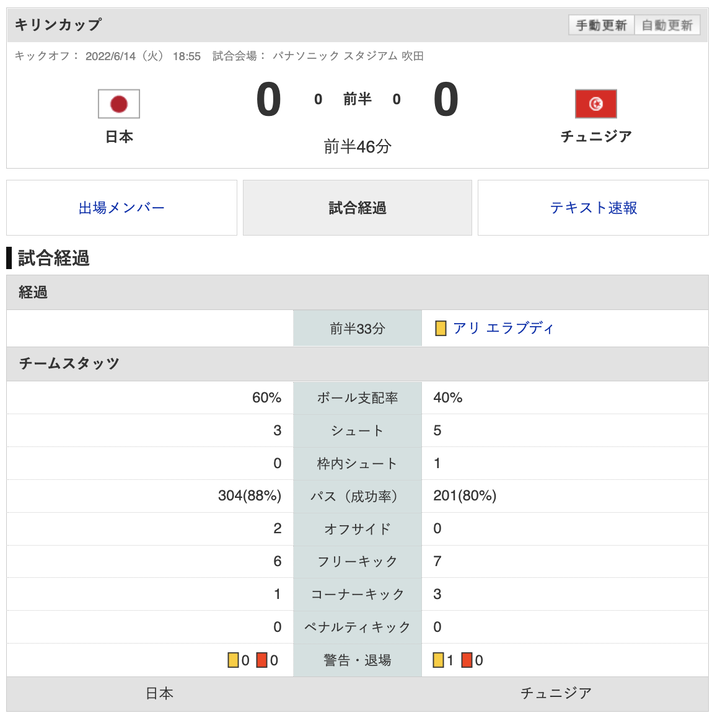This screenshot has width=720, height=718.
Task: Open the 出場メンバー tab
Action: pyautogui.click(x=122, y=208)
